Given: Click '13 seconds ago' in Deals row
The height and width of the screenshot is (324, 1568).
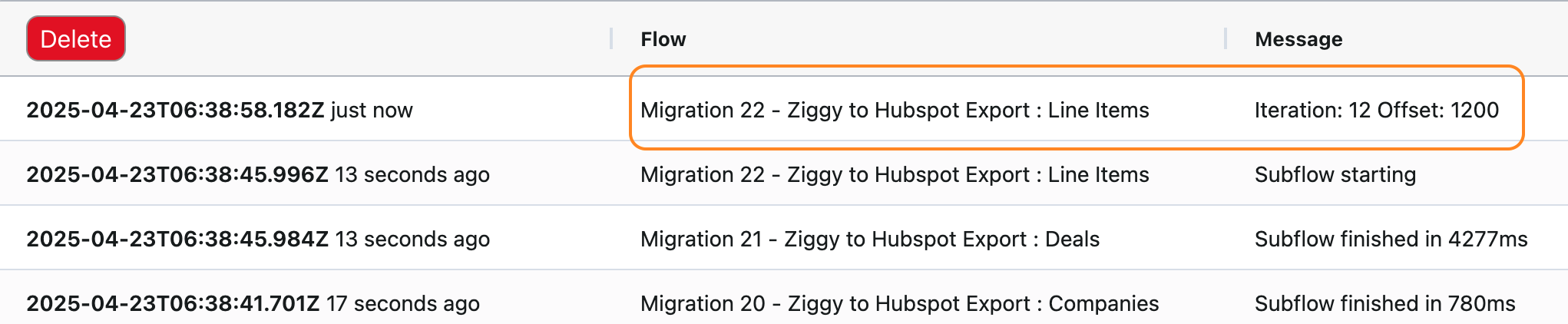Looking at the screenshot, I should (x=412, y=240).
